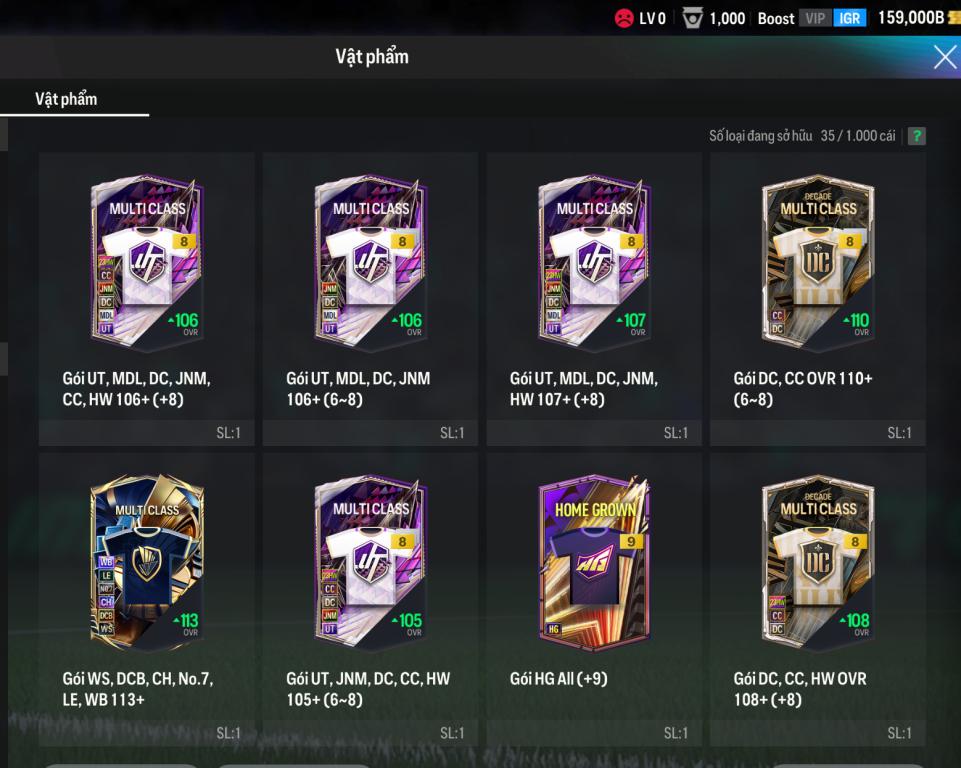
Task: Click the 159,000B currency balance
Action: [x=911, y=18]
